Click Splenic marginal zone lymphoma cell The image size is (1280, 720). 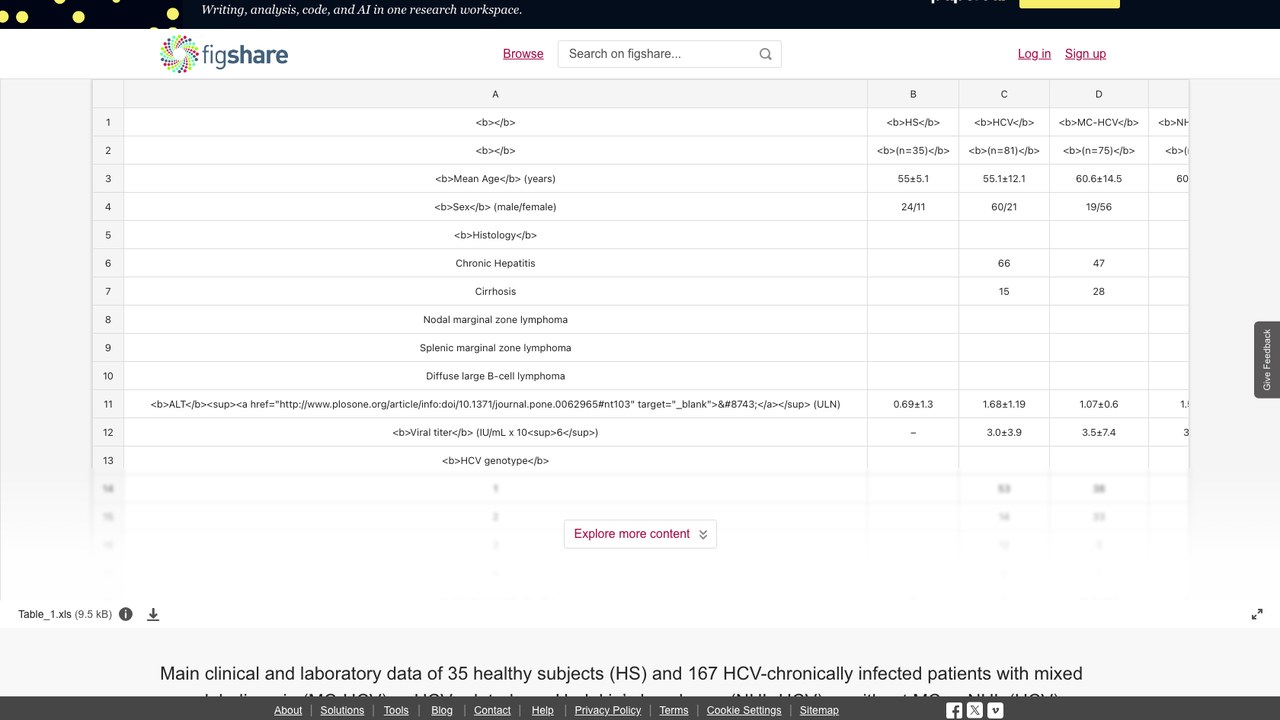pyautogui.click(x=495, y=348)
